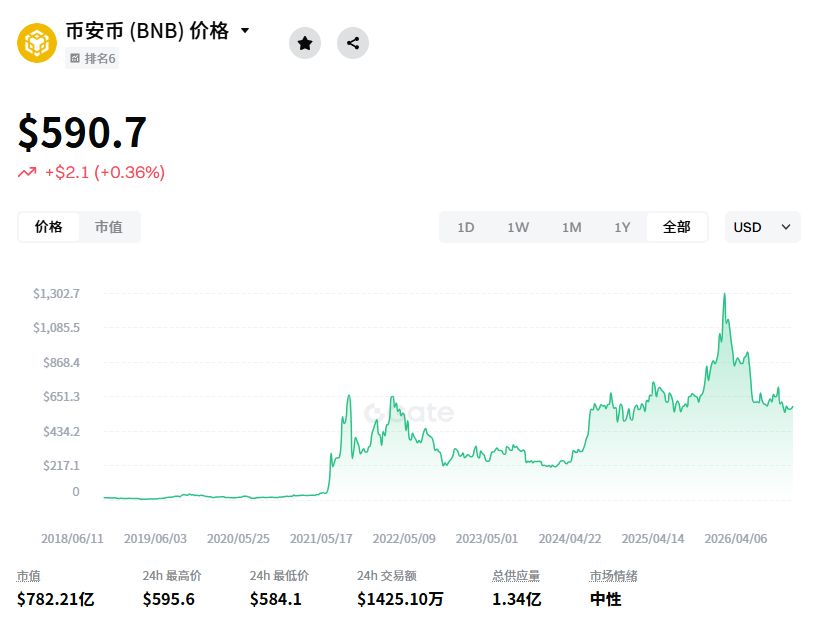This screenshot has width=817, height=621.
Task: Open the share icon button
Action: click(353, 43)
